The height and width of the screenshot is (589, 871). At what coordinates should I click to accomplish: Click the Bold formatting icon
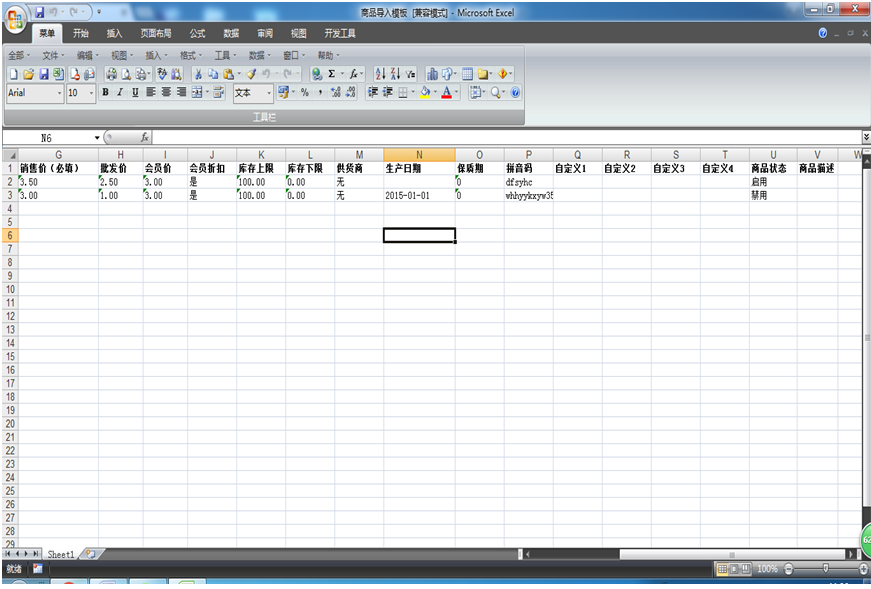(x=105, y=92)
